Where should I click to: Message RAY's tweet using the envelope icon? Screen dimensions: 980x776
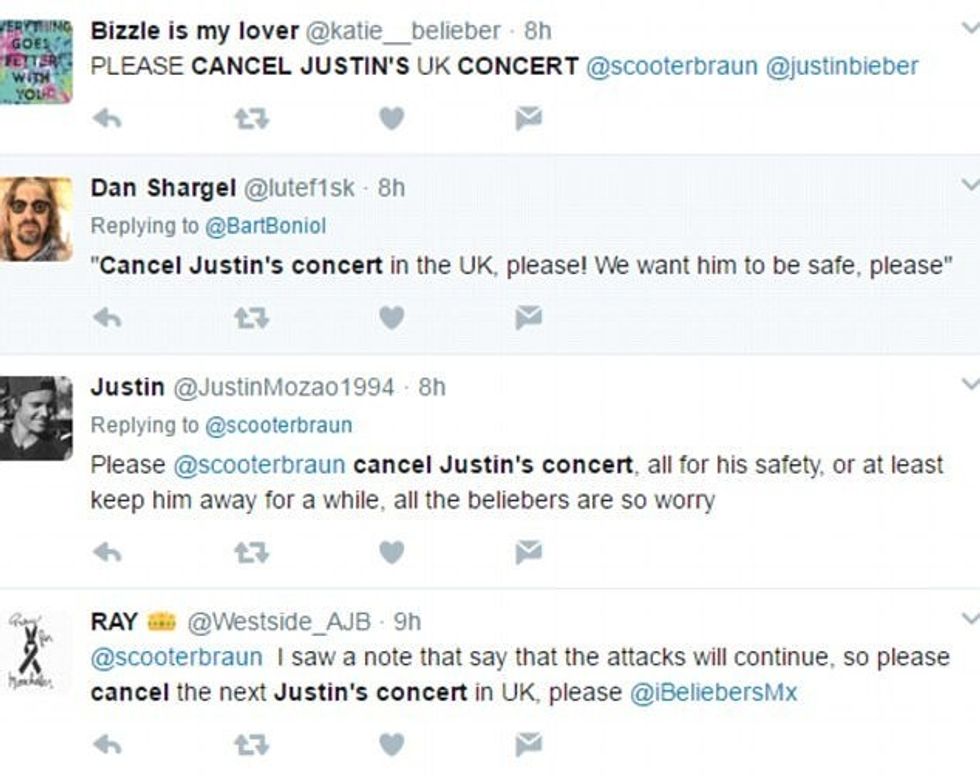(x=528, y=744)
